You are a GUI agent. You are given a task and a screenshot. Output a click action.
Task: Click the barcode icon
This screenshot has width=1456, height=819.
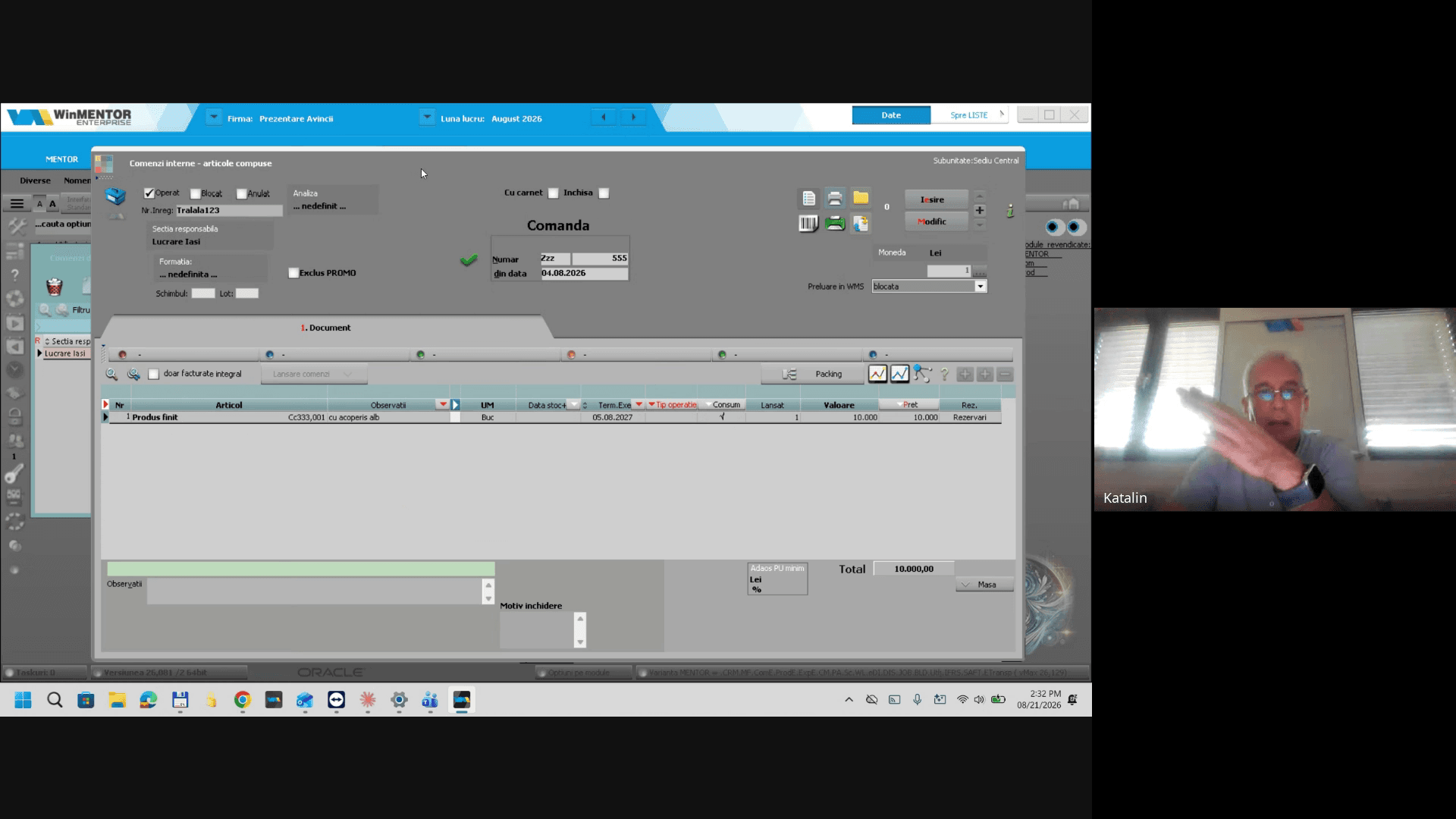[x=808, y=224]
